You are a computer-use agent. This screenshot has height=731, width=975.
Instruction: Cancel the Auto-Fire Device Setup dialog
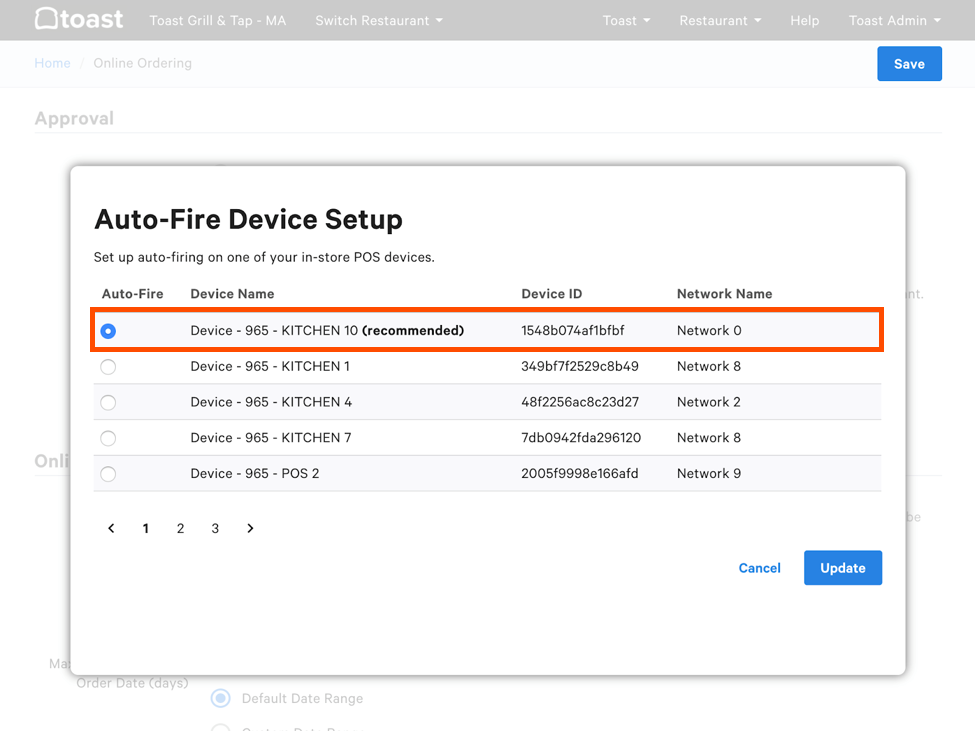coord(759,567)
